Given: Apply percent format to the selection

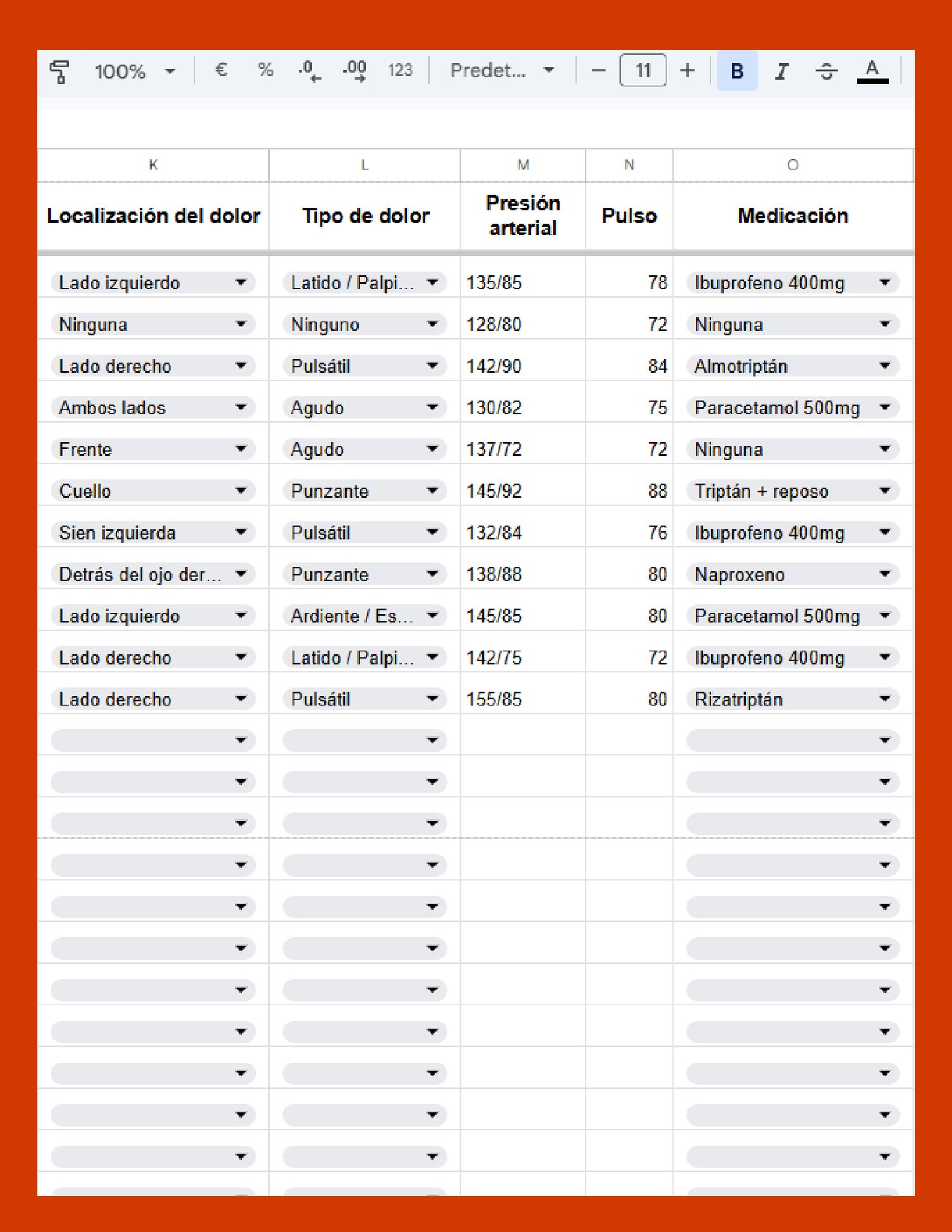Looking at the screenshot, I should click(x=265, y=70).
